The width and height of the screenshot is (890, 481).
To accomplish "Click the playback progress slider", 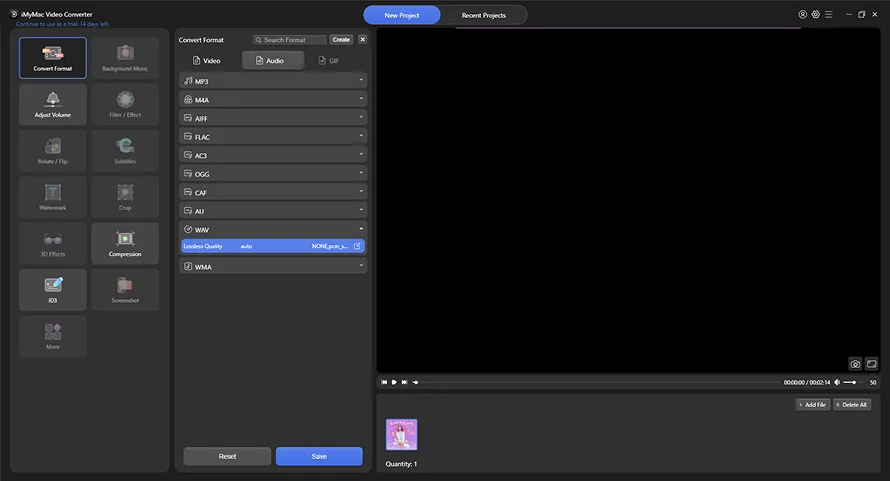I will click(x=599, y=382).
